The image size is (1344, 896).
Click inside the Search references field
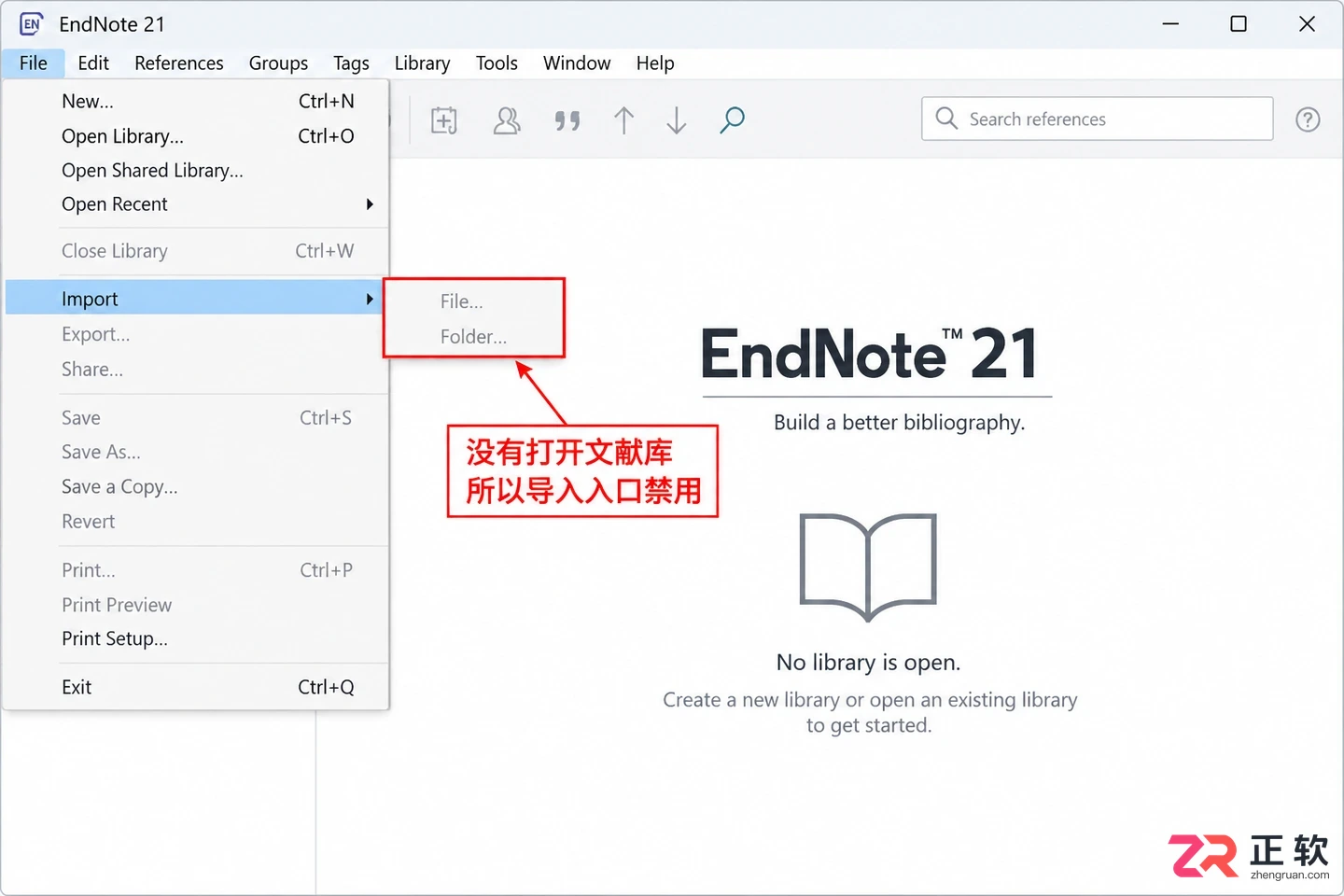tap(1098, 119)
